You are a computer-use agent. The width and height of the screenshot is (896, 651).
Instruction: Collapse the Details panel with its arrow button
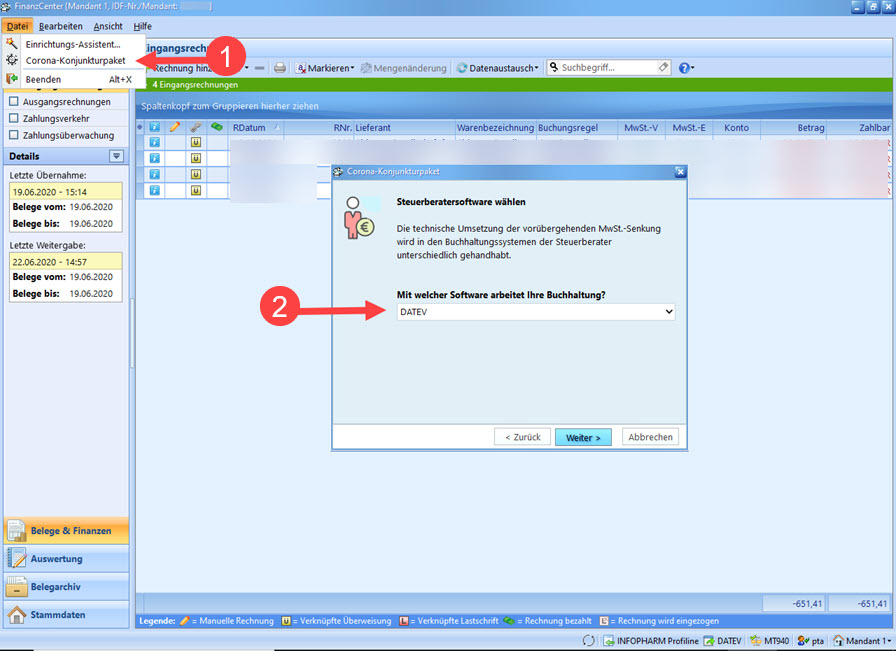tap(116, 156)
